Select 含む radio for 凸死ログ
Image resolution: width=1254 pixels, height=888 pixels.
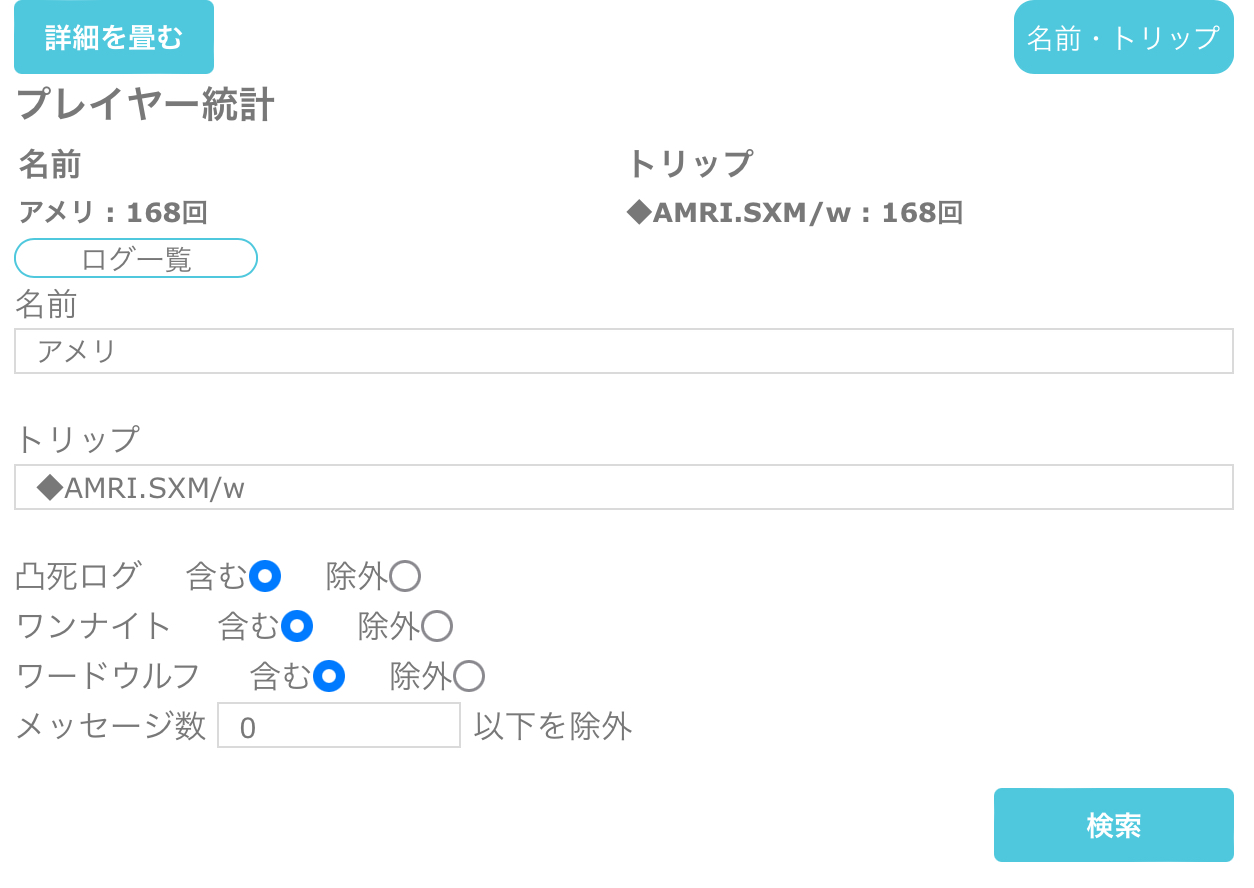click(265, 576)
